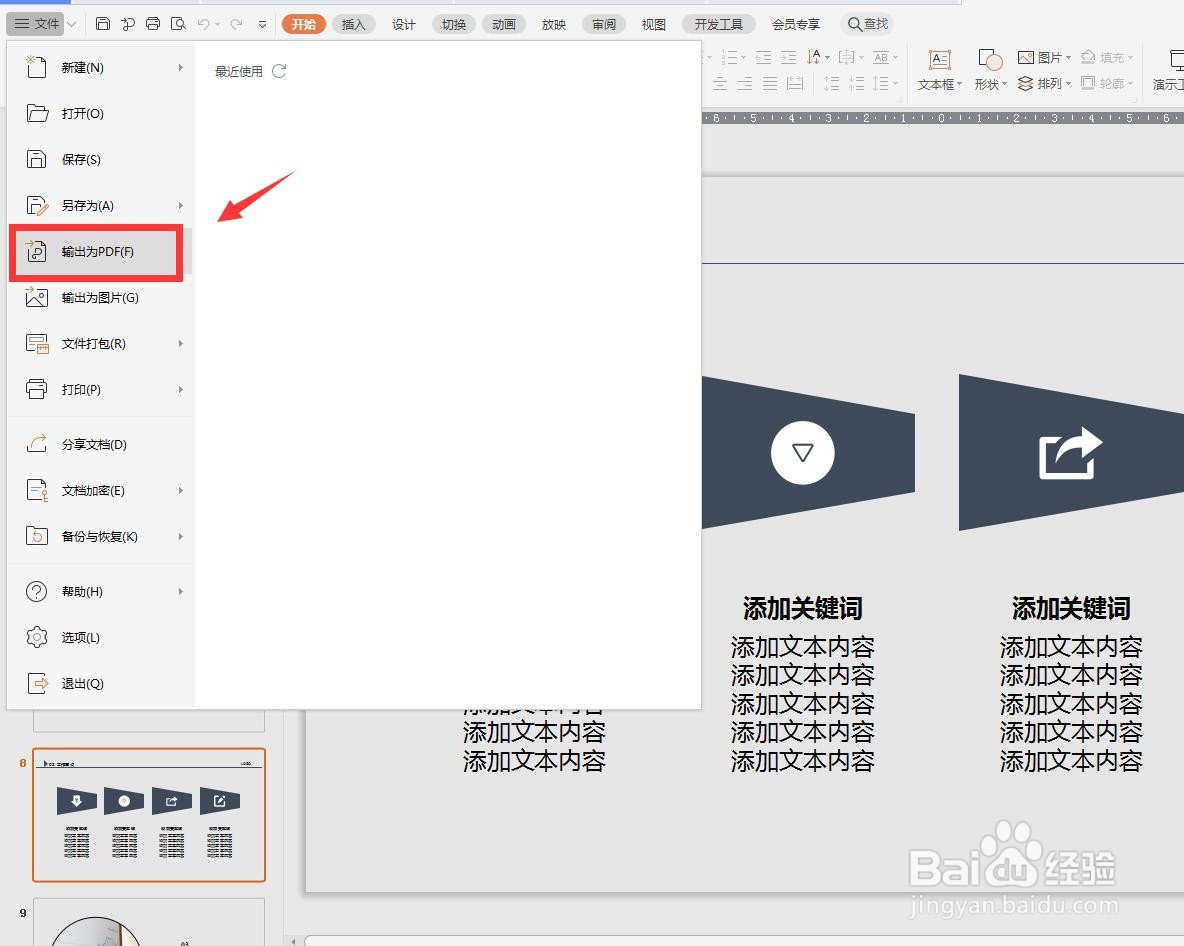The height and width of the screenshot is (946, 1184).
Task: Open the dropdown arrow next to 文件
Action: point(72,24)
